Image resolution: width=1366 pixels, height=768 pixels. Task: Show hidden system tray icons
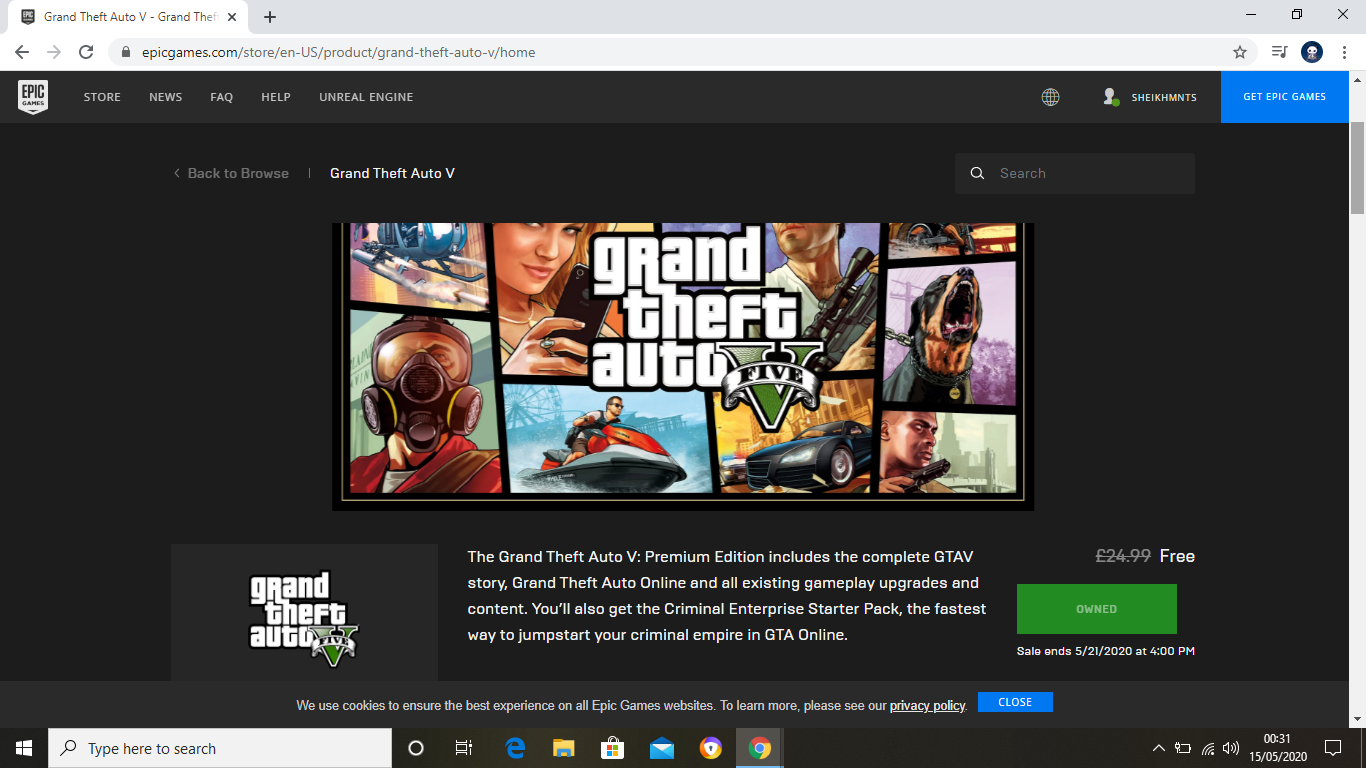1158,748
